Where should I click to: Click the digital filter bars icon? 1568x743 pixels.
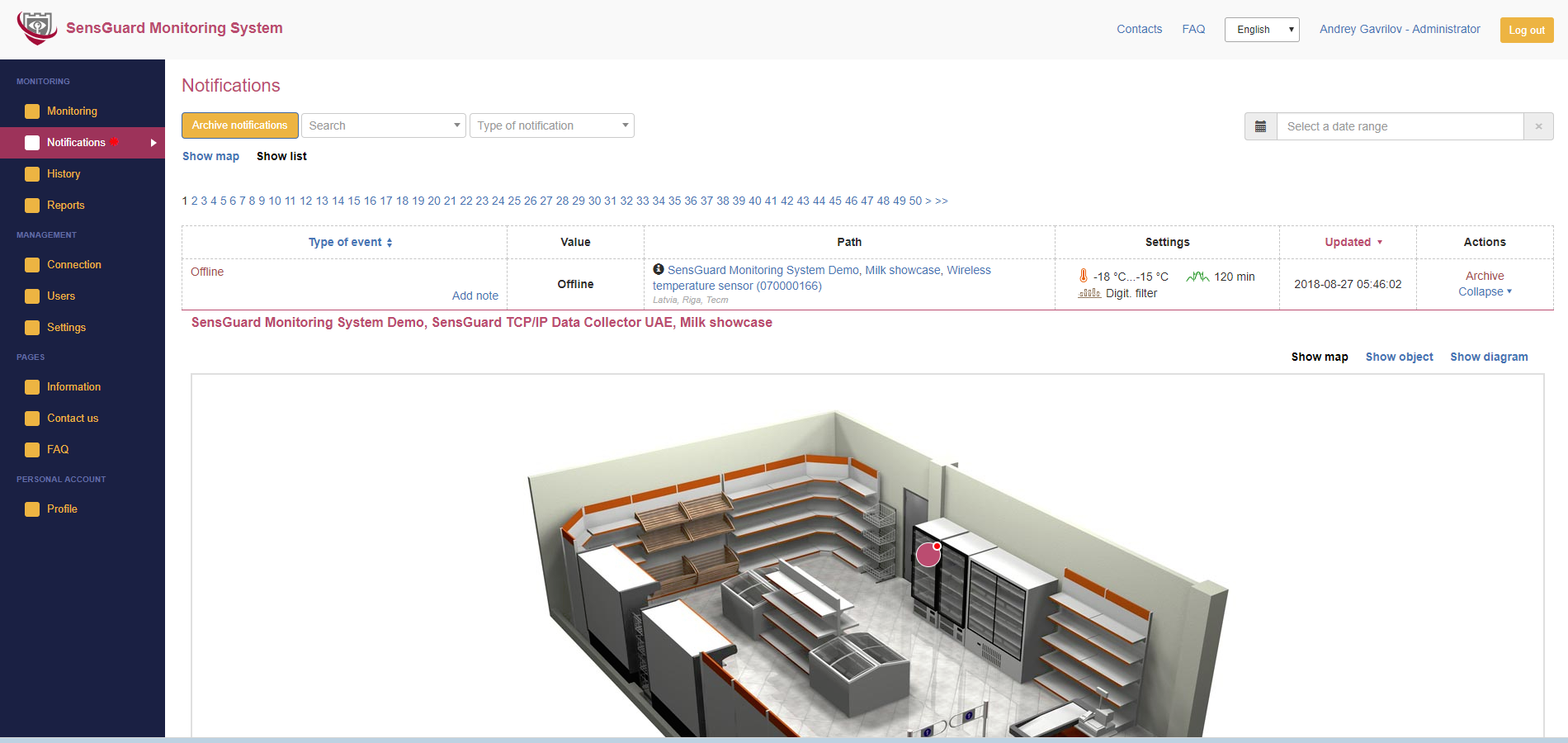1089,293
